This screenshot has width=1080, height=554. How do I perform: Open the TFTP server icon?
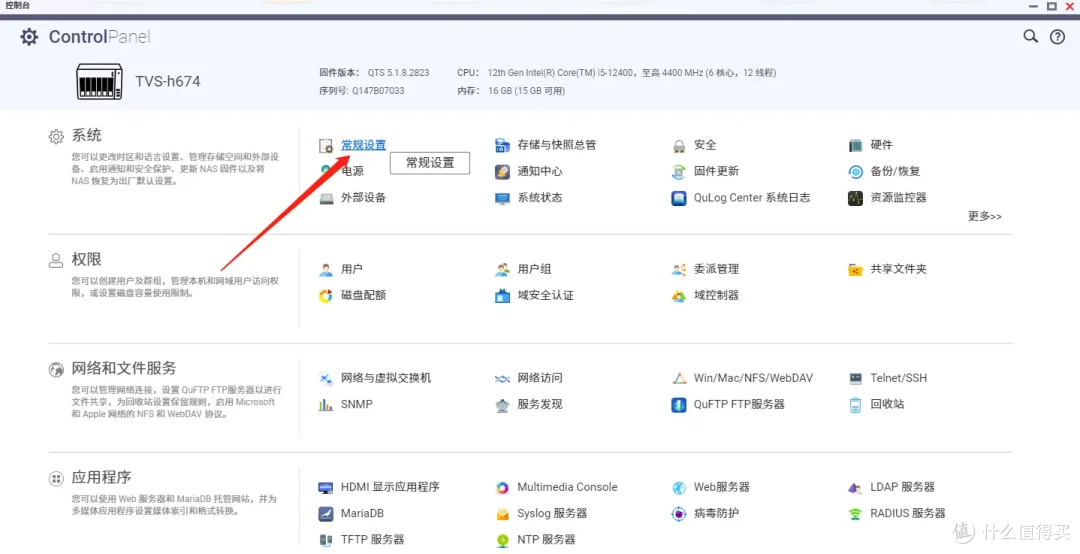point(326,540)
